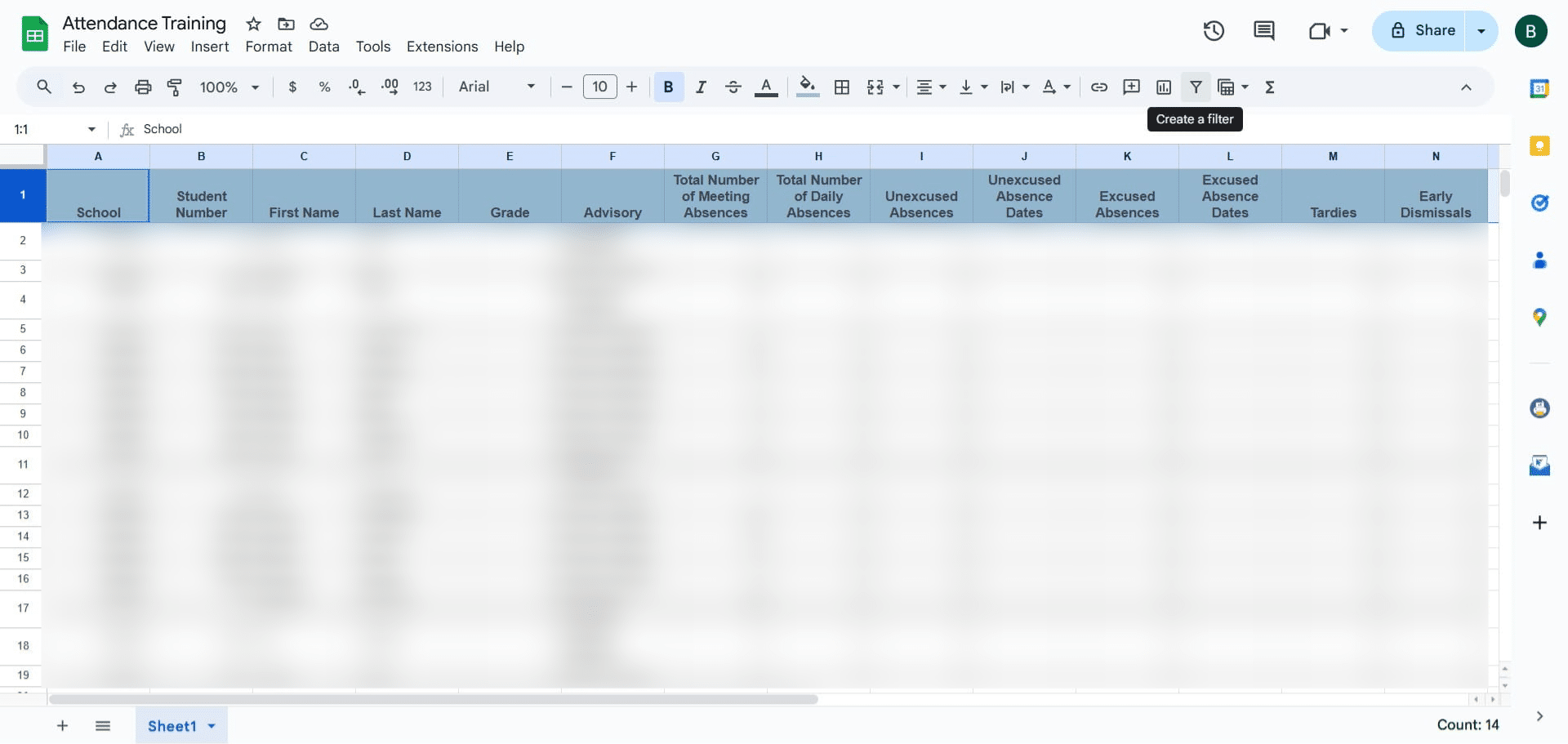1568x744 pixels.
Task: Select the Paint format roller icon
Action: point(175,87)
